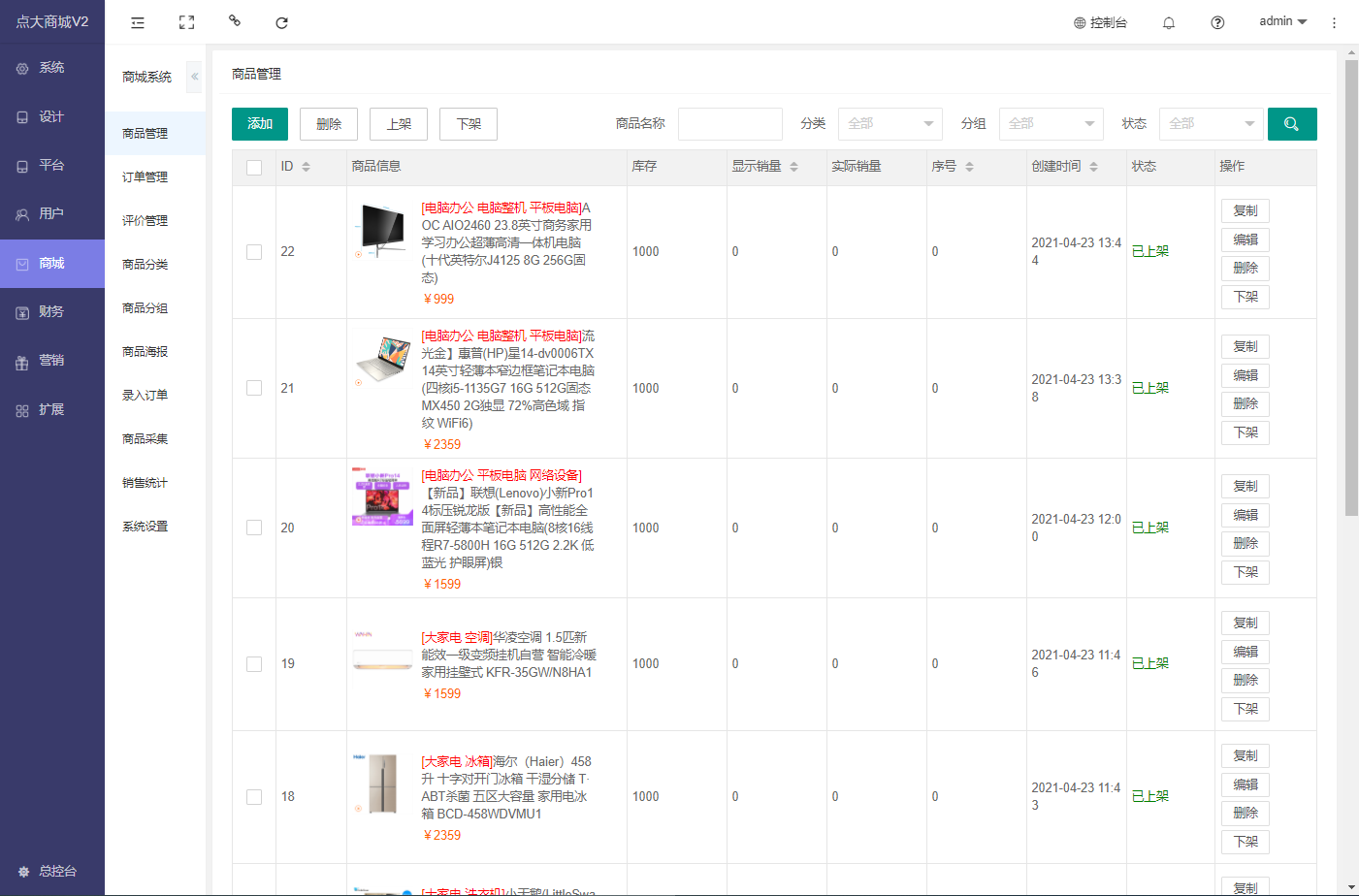1359x896 pixels.
Task: Tick the checkbox for product ID 19
Action: (254, 664)
